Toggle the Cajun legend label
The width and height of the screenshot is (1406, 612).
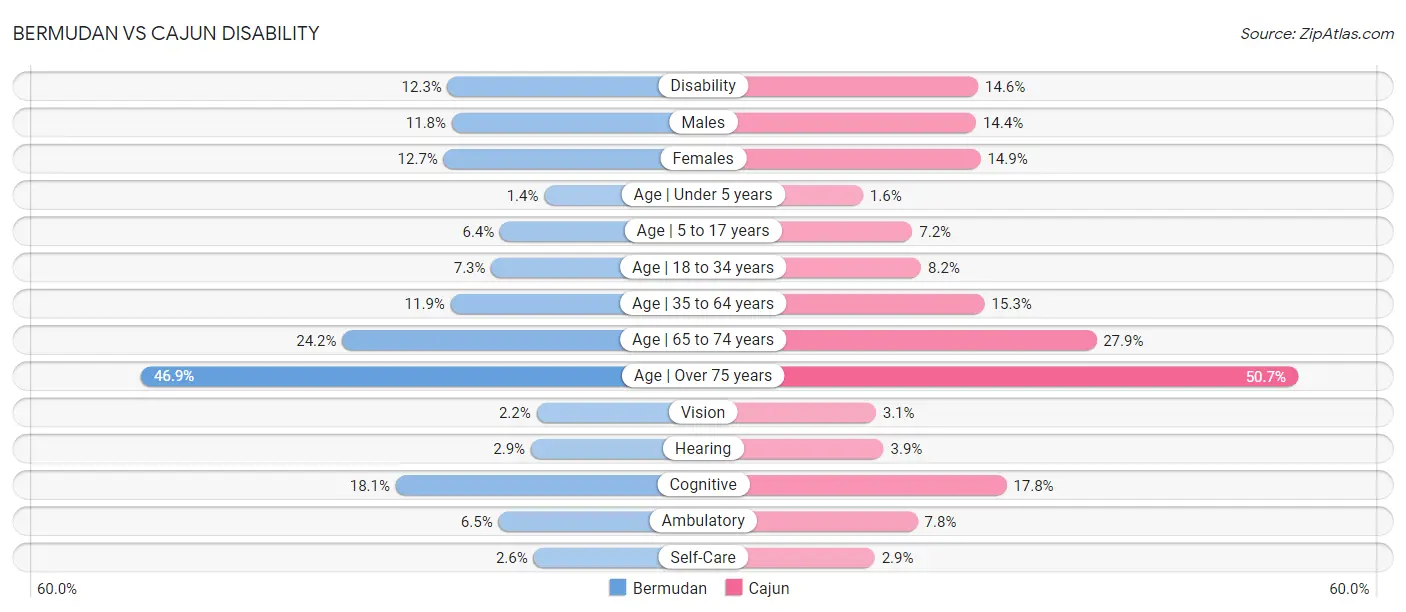pos(769,588)
